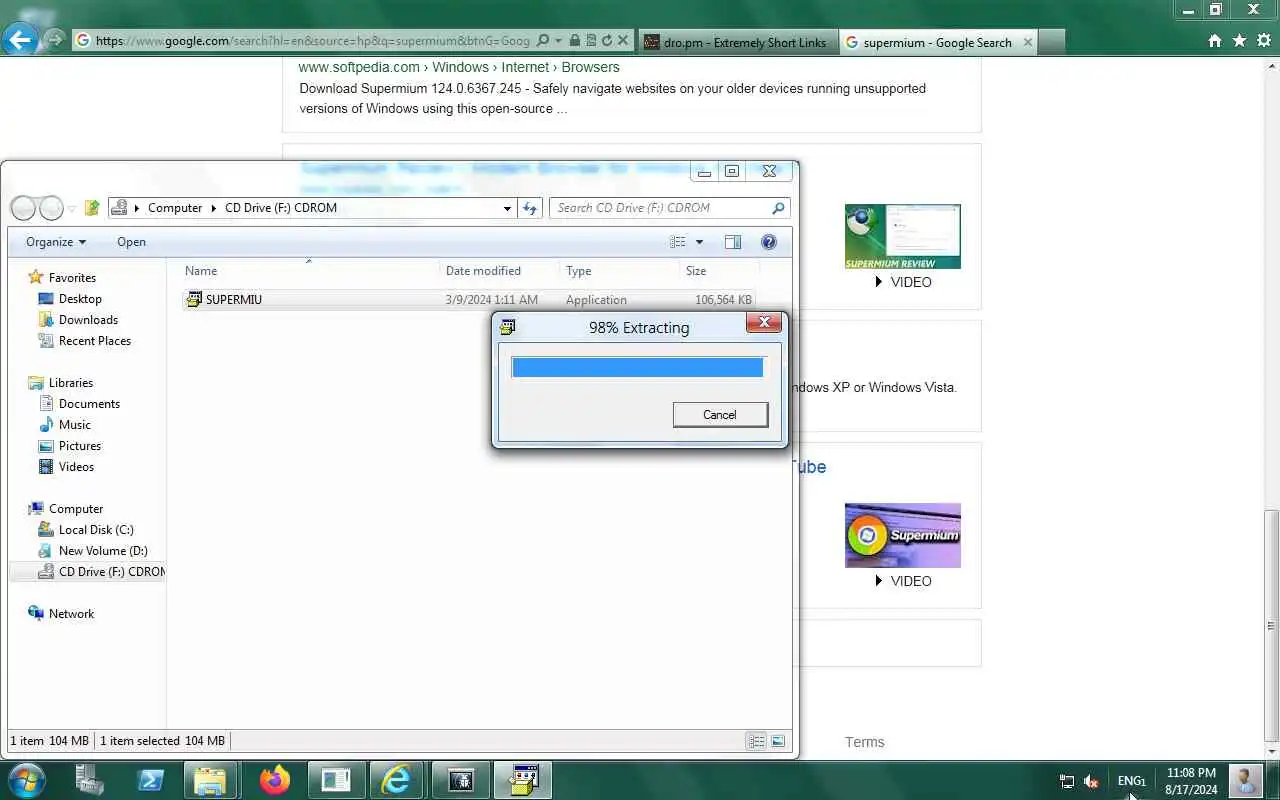
Task: Select the Videos library
Action: point(76,467)
